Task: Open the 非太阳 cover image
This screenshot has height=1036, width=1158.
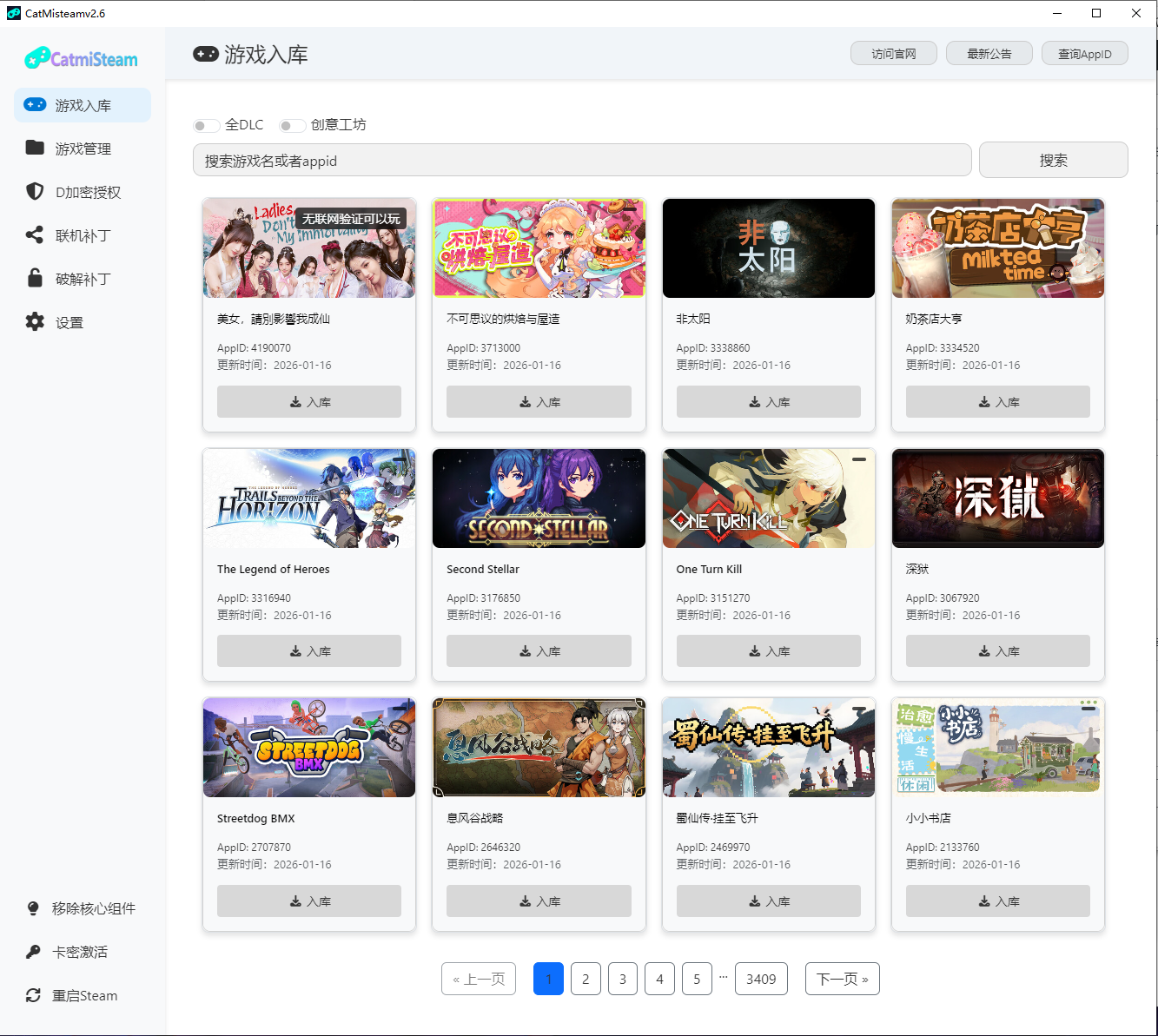Action: (769, 248)
